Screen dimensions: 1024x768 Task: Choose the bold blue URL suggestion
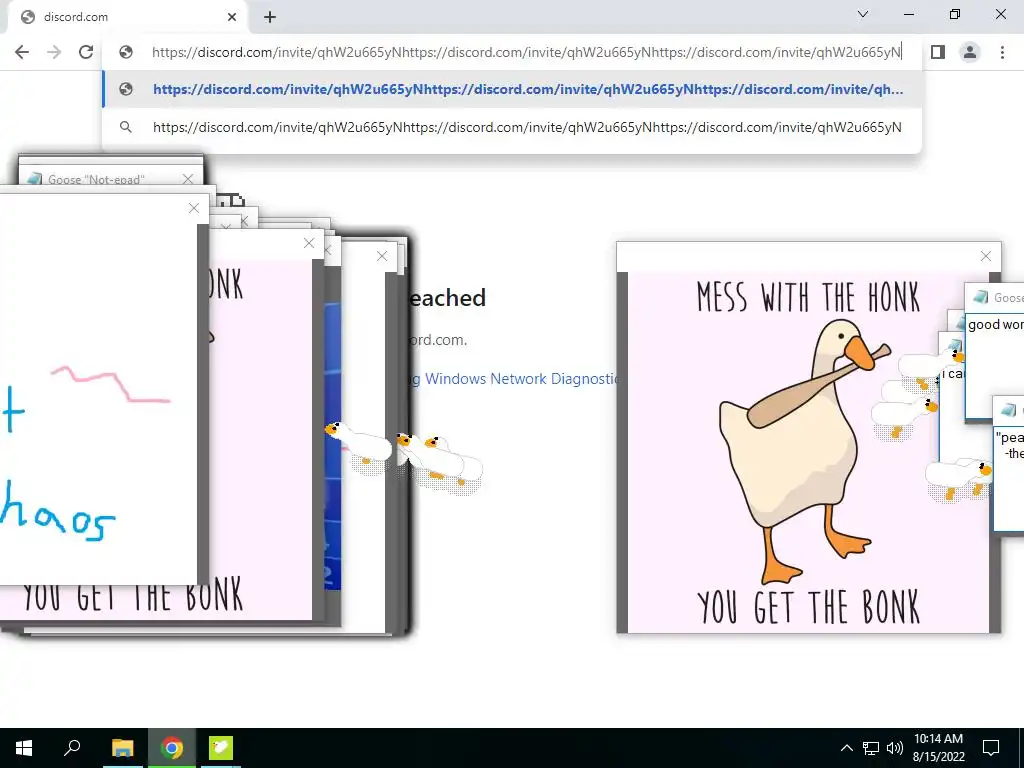(512, 89)
